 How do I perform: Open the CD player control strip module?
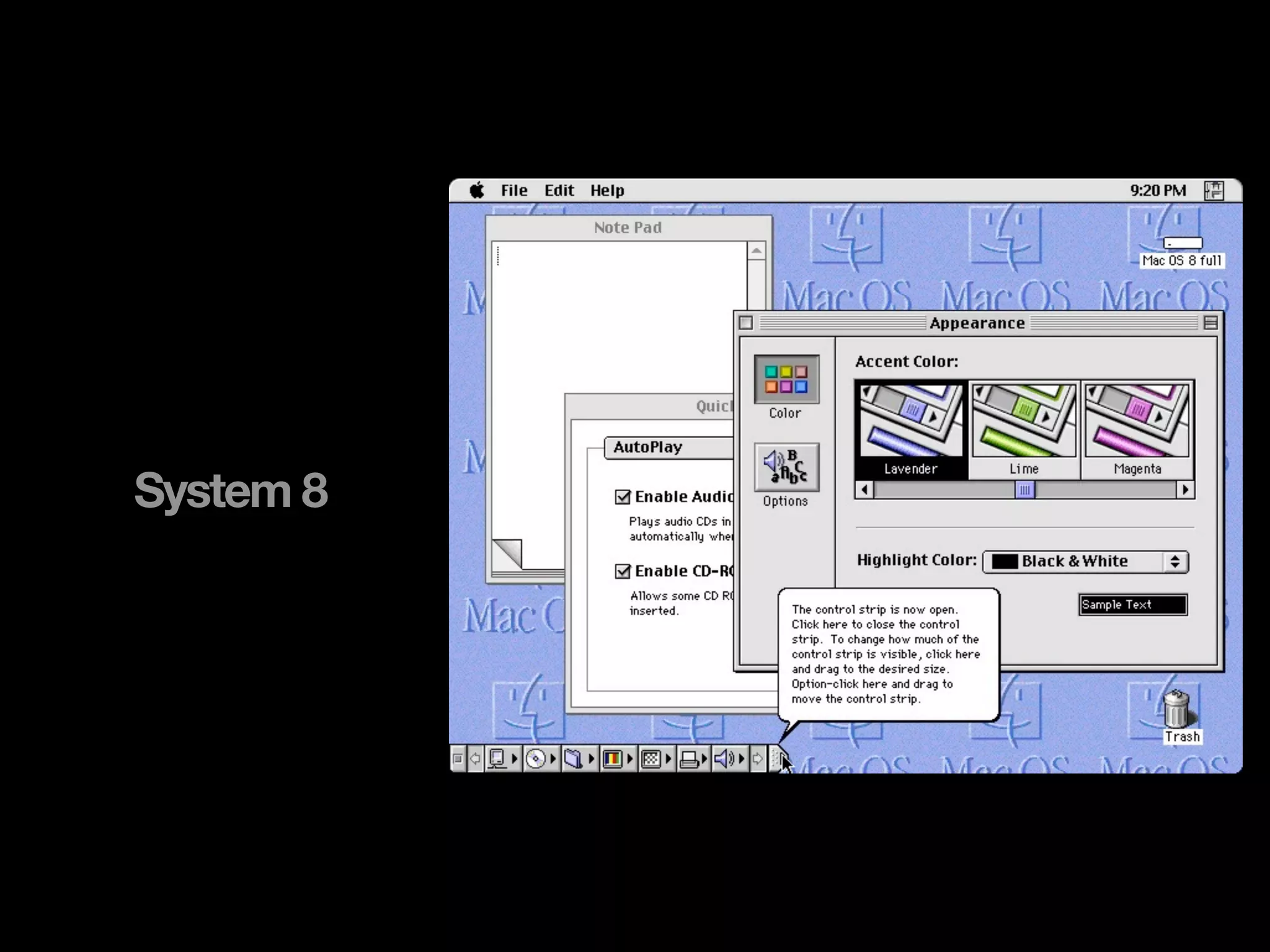pos(541,759)
